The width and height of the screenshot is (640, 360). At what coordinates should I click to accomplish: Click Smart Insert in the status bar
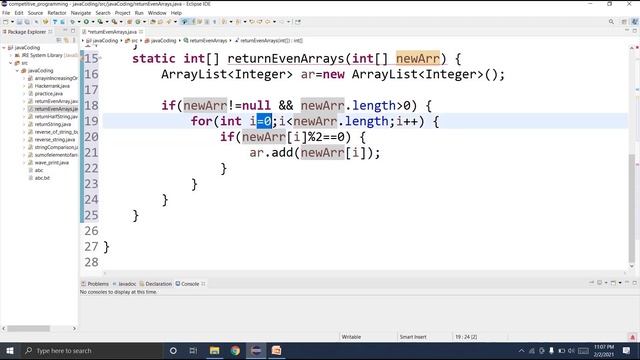[x=413, y=337]
